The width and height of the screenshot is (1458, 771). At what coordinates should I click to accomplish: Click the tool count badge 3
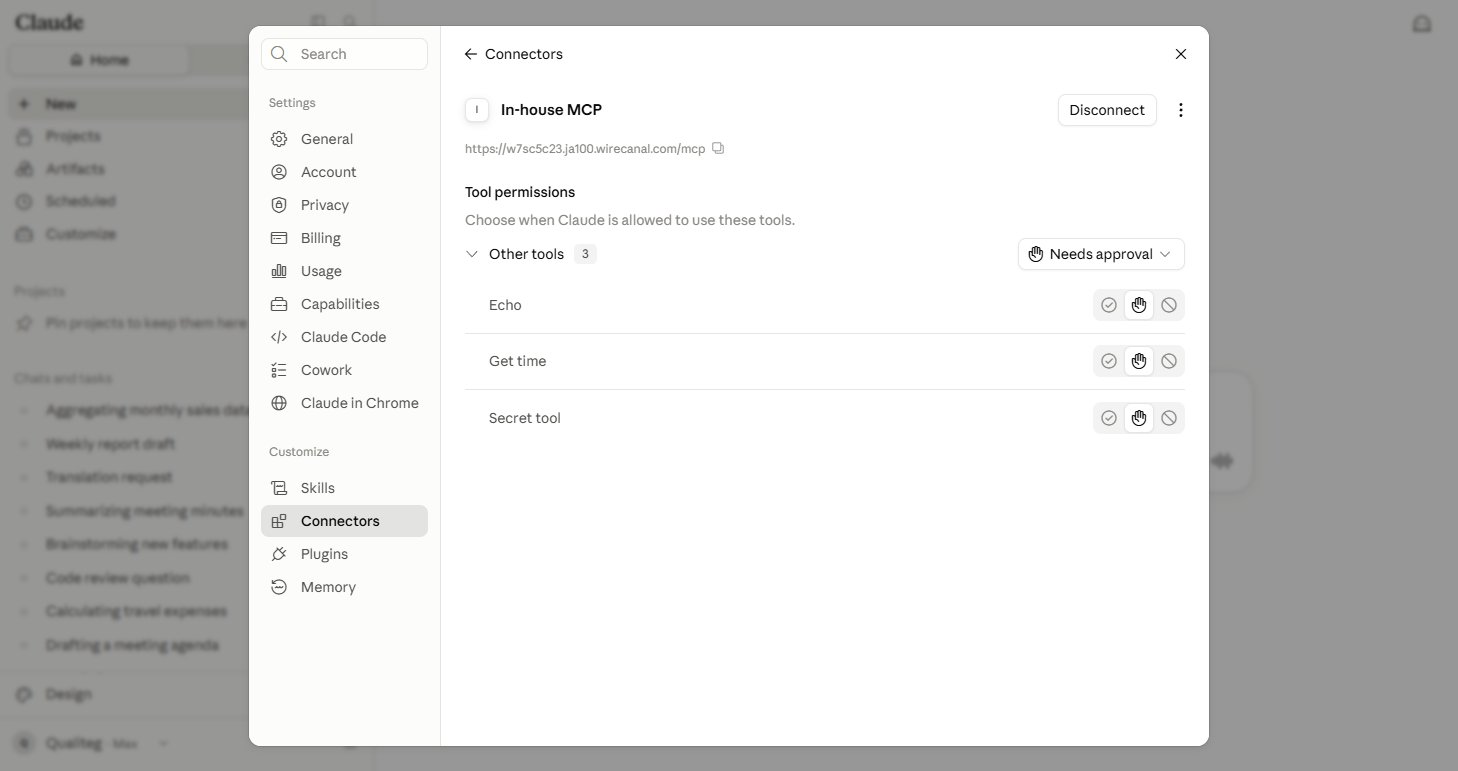tap(585, 254)
